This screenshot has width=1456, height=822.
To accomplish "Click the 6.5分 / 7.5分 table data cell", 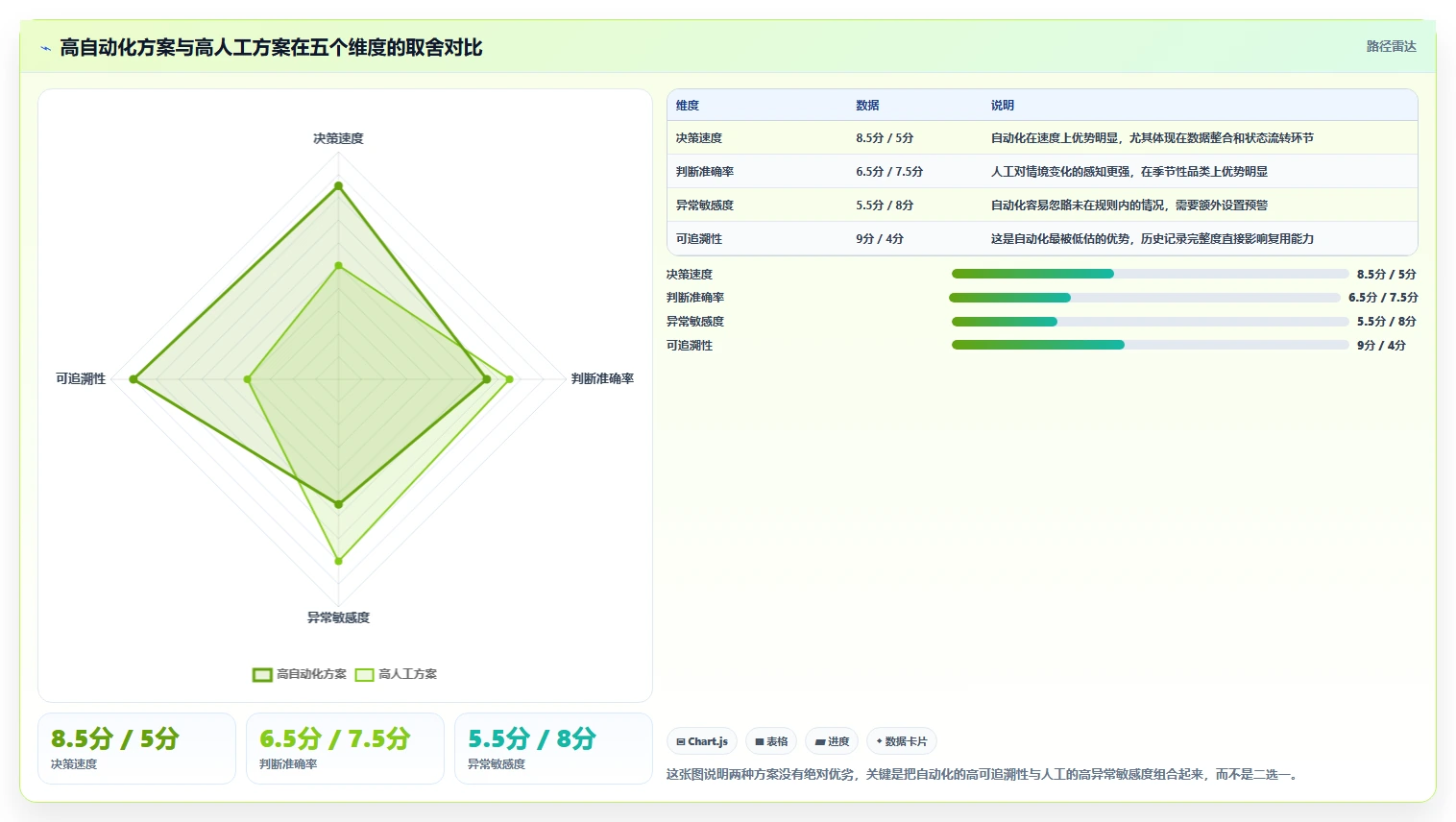I will tap(889, 172).
